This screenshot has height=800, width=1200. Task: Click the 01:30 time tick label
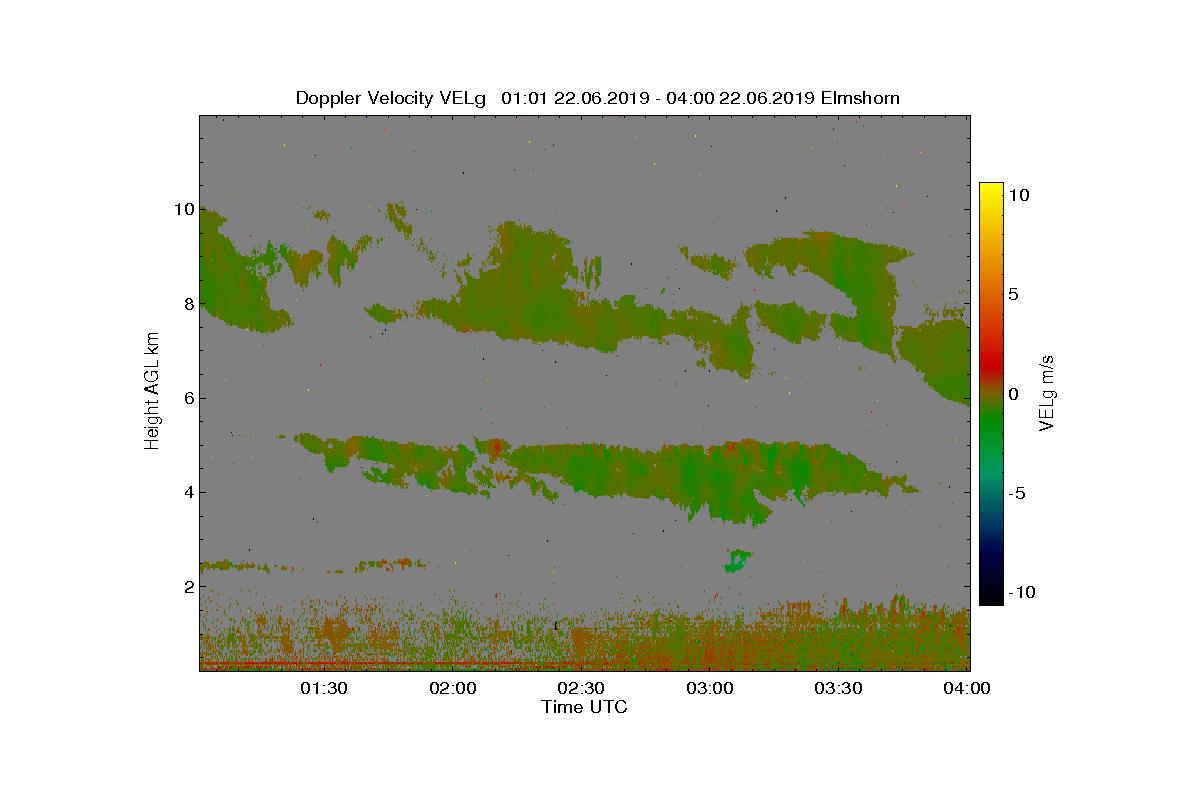coord(324,688)
